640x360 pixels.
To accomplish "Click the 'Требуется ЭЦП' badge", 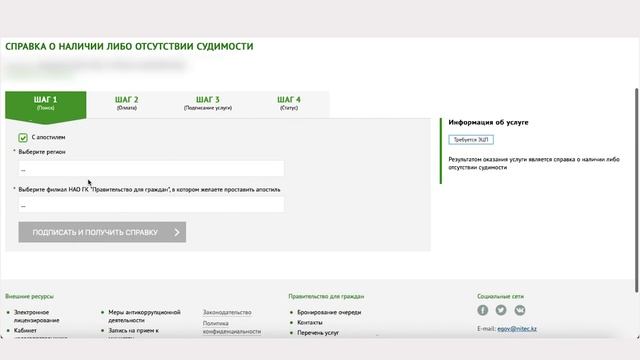I will [x=471, y=140].
